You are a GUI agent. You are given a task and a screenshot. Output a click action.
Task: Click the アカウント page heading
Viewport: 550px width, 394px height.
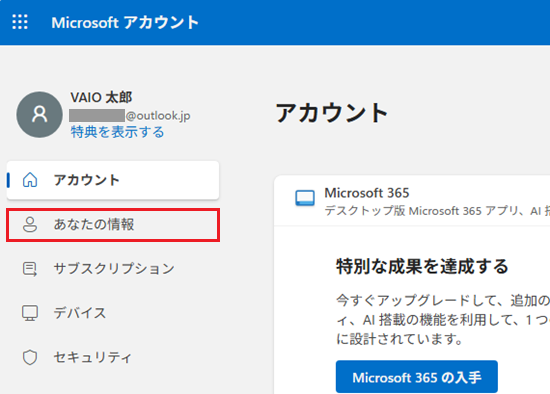[331, 113]
